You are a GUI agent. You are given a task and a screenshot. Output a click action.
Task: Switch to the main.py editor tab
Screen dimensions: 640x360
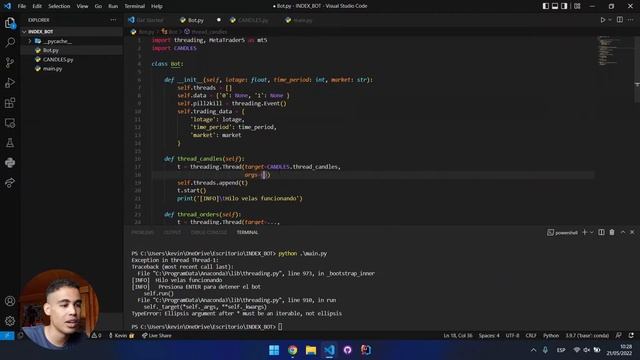click(x=299, y=20)
